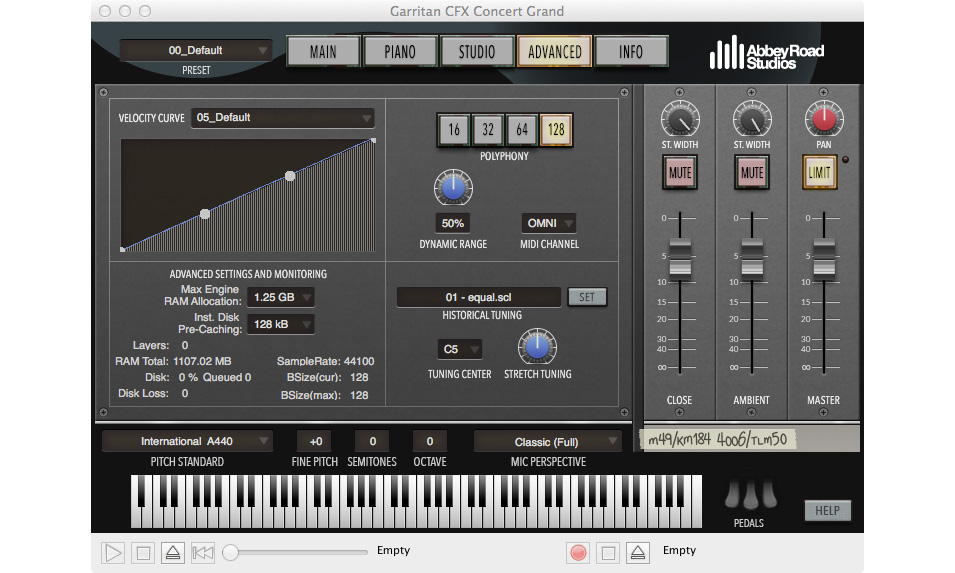Click the Dynamic Range blue knob

coord(452,187)
